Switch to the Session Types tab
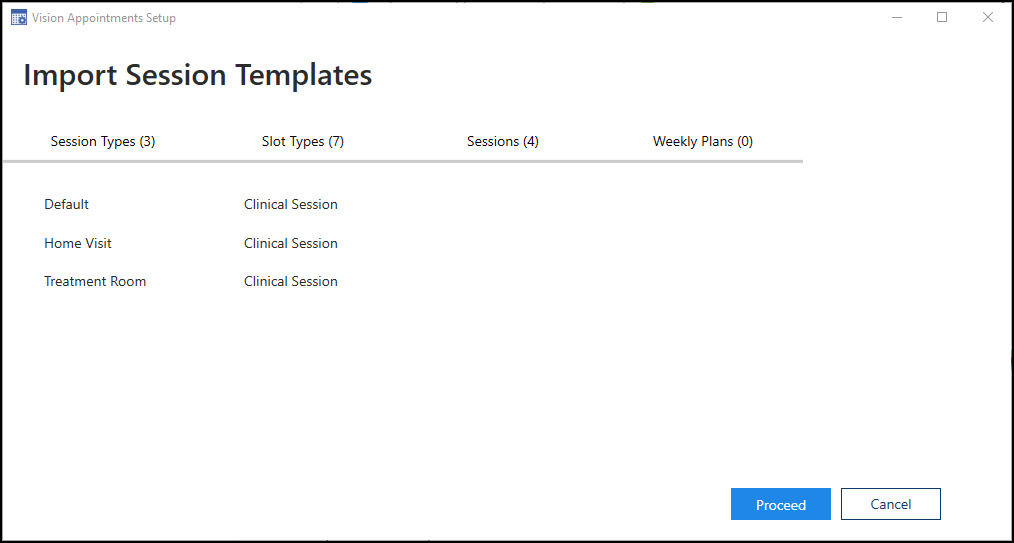The width and height of the screenshot is (1014, 543). coord(103,142)
